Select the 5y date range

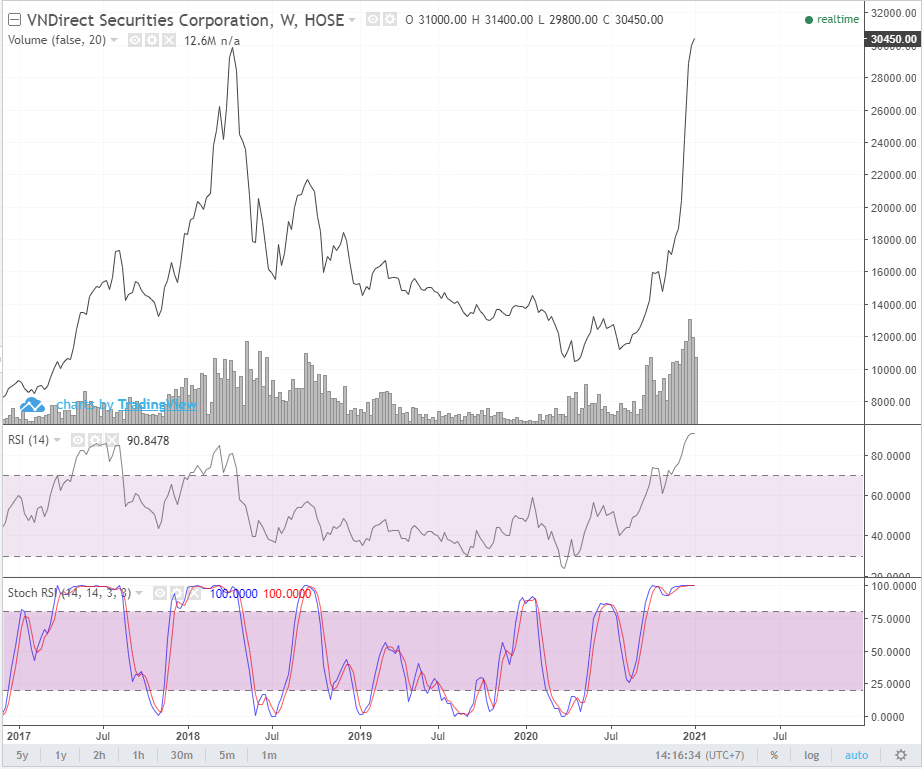click(22, 755)
